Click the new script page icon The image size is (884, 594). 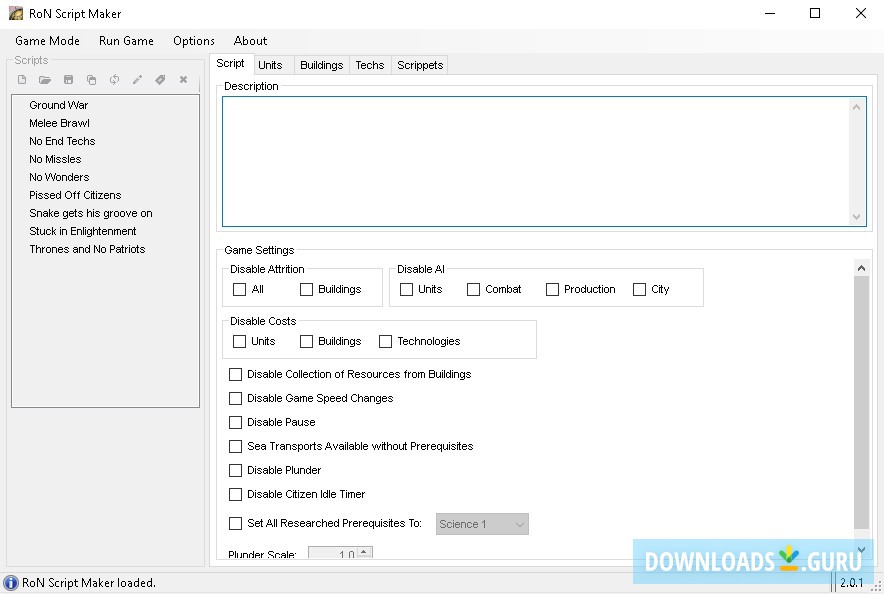click(22, 80)
